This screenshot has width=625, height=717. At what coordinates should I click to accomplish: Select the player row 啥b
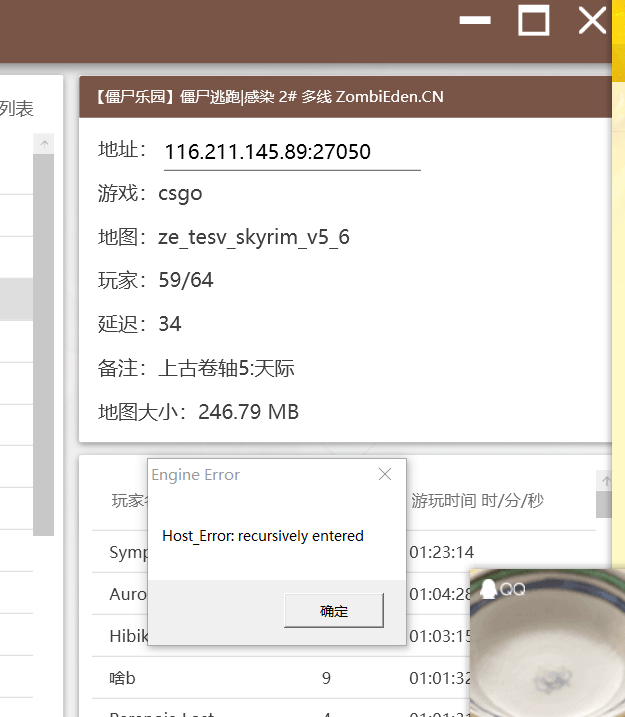(x=281, y=678)
